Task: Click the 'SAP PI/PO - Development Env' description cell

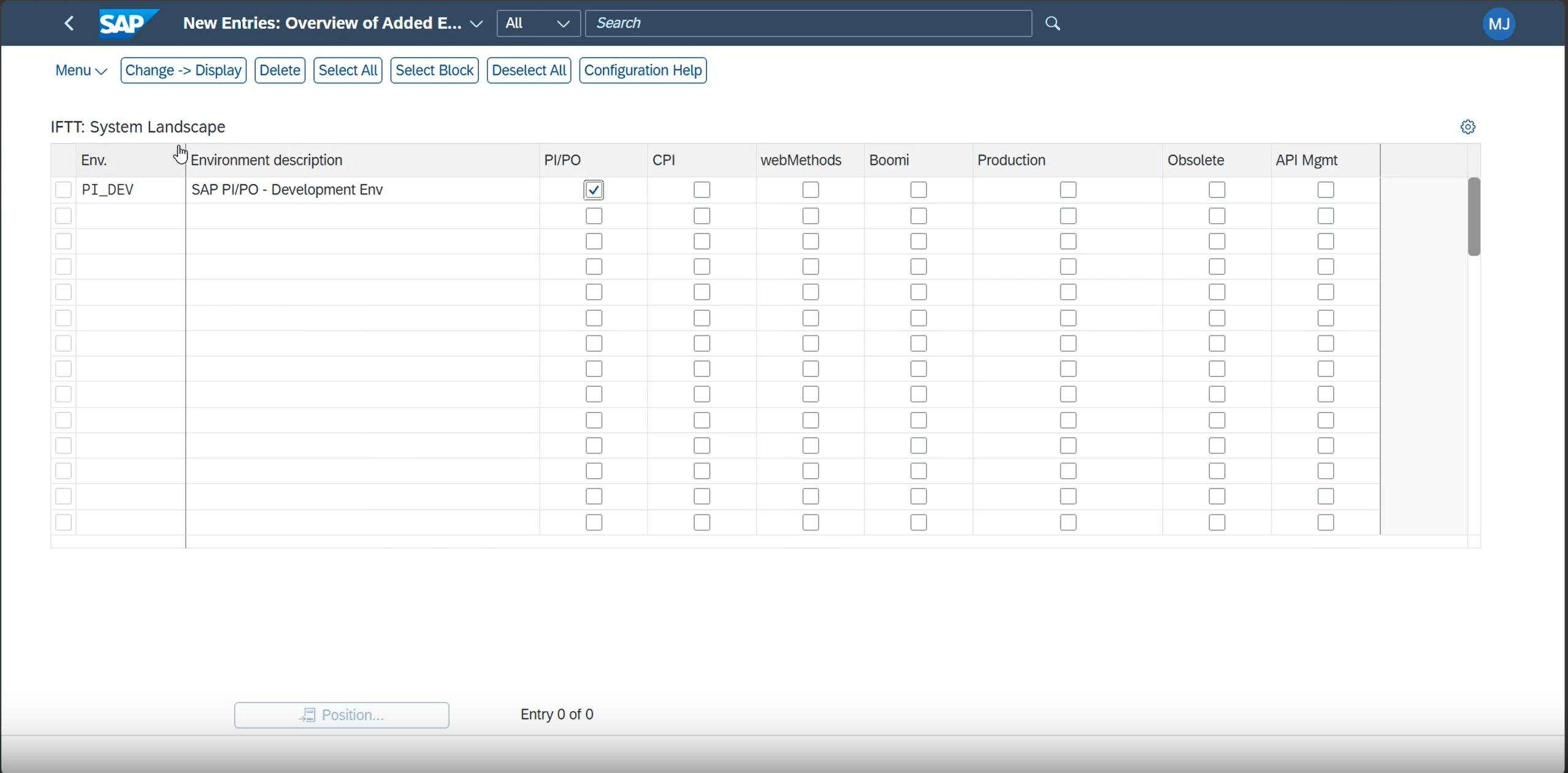Action: (362, 190)
